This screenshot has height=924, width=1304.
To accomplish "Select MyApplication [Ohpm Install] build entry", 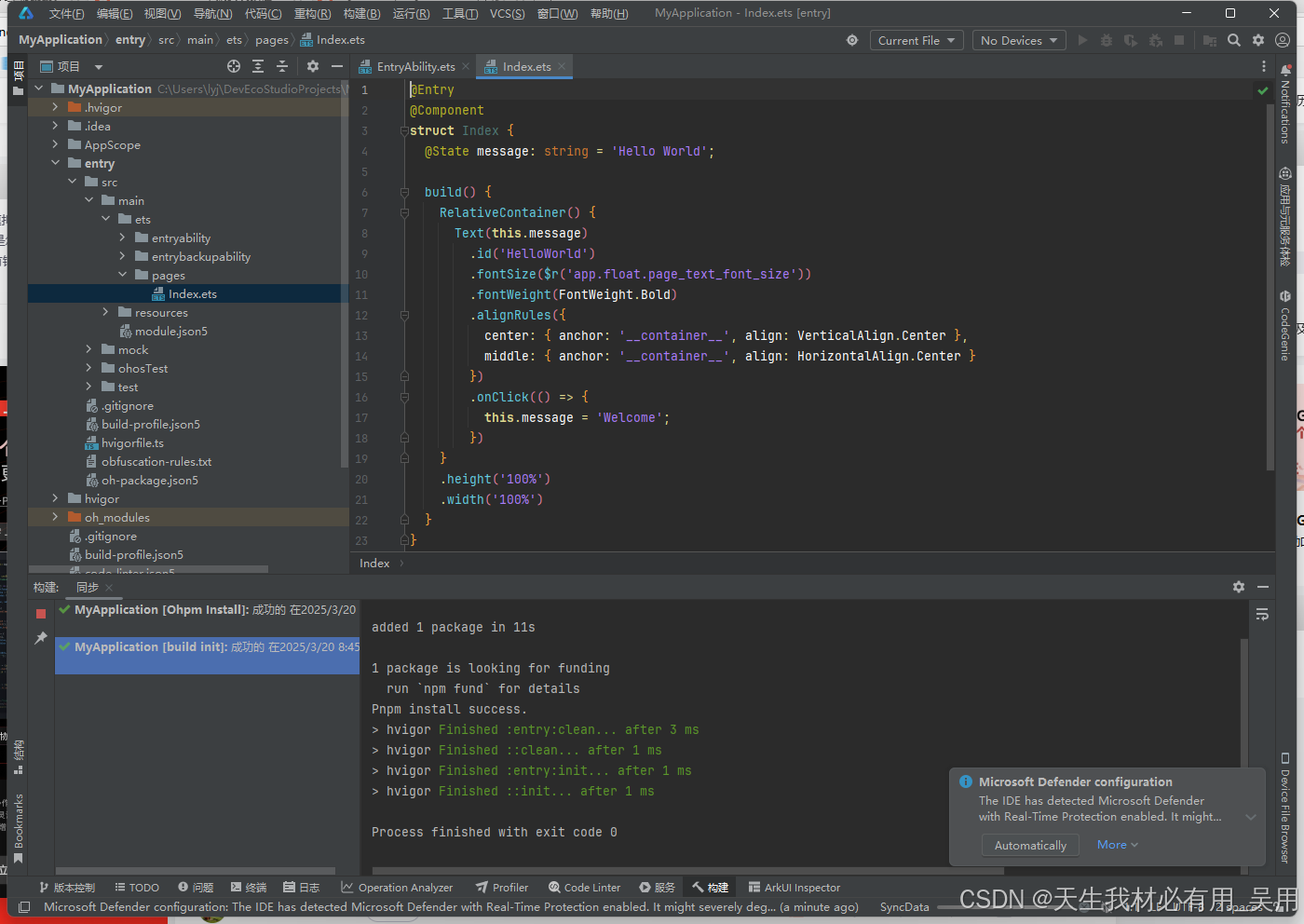I will tap(207, 610).
